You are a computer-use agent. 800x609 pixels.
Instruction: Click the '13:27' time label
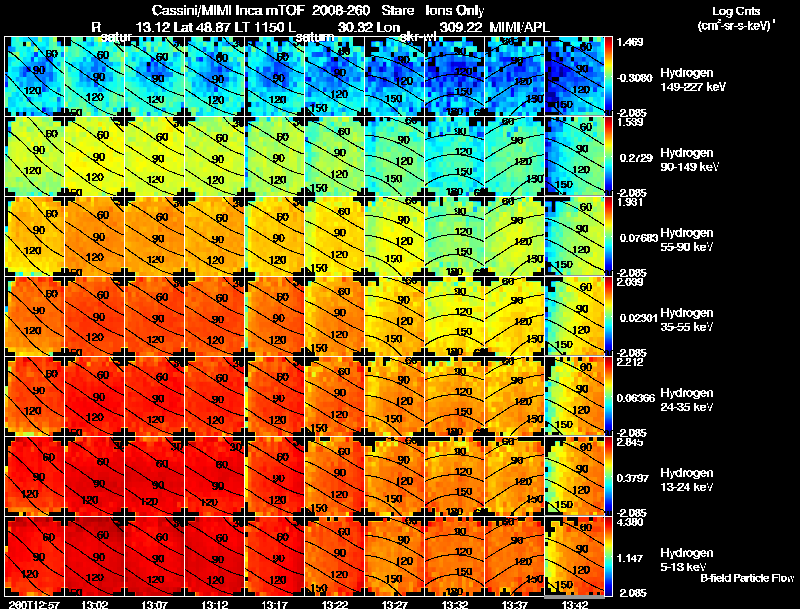point(394,605)
